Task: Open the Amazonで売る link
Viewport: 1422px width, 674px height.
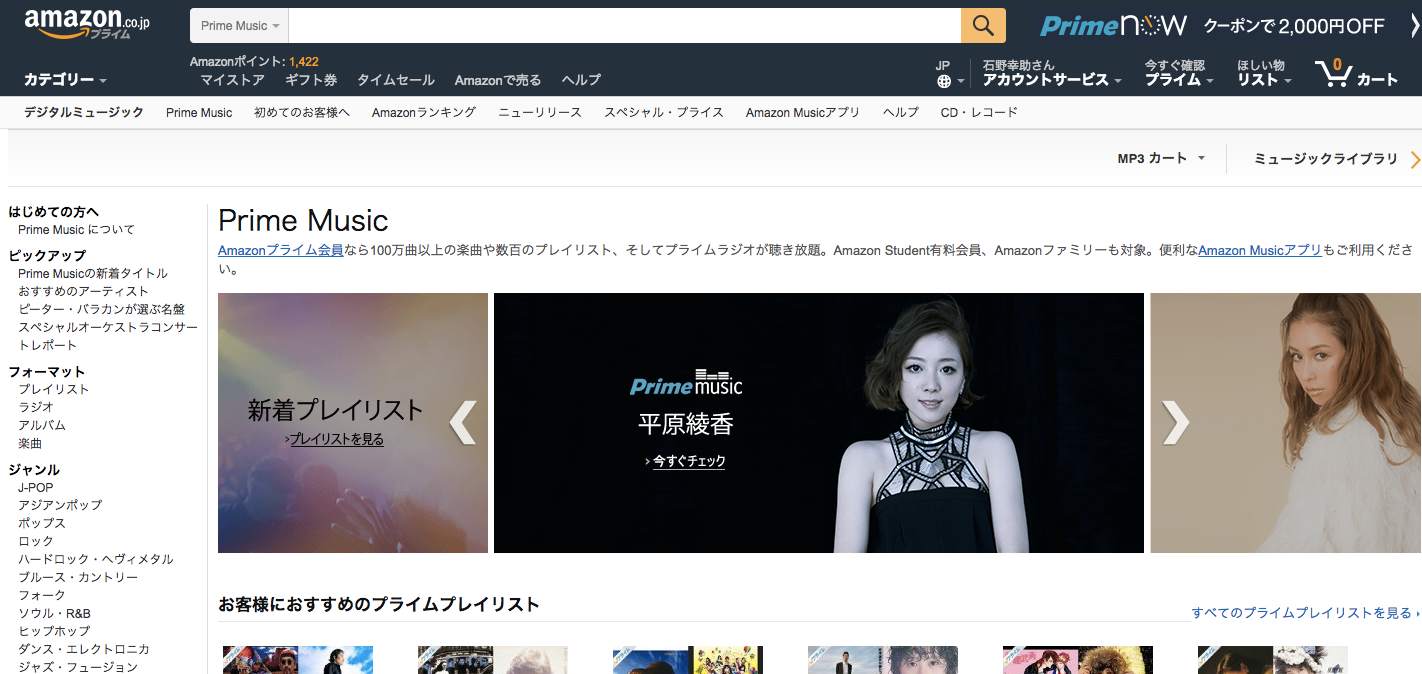Action: click(x=498, y=80)
